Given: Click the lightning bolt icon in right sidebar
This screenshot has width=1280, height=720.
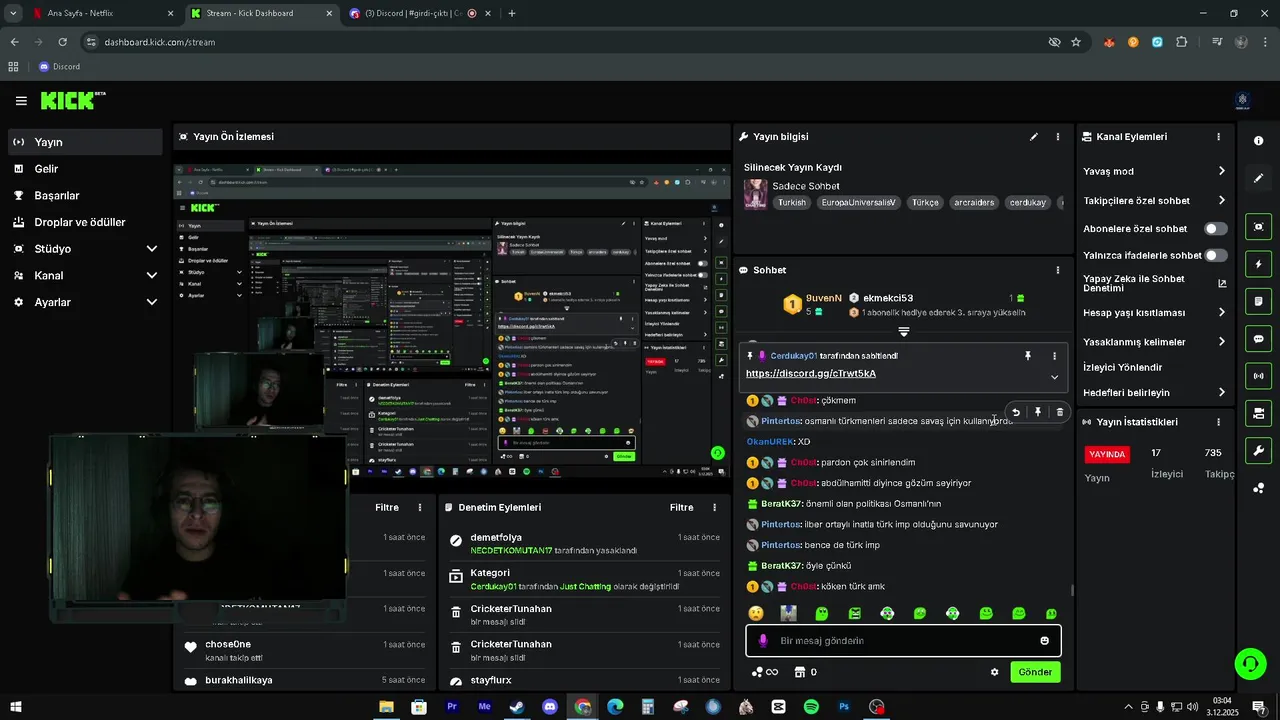Looking at the screenshot, I should point(1258,264).
